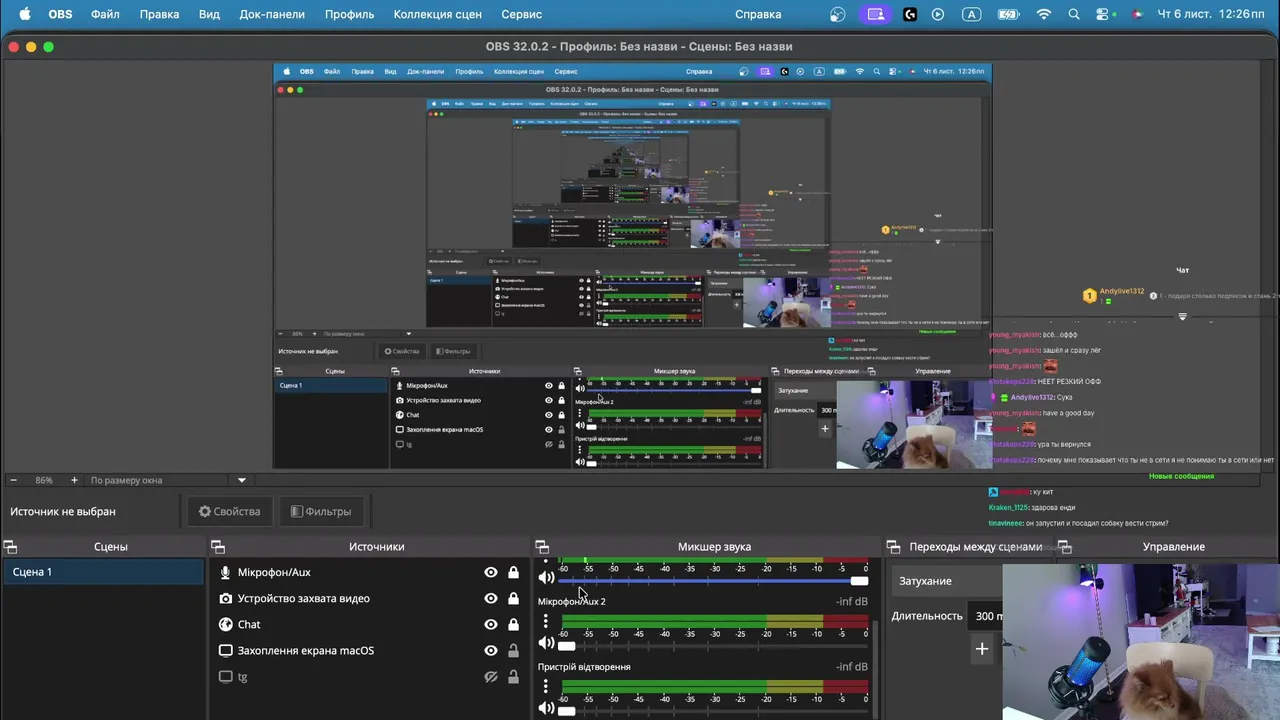Open the OBS application menu
Image resolution: width=1280 pixels, height=720 pixels.
coord(60,14)
